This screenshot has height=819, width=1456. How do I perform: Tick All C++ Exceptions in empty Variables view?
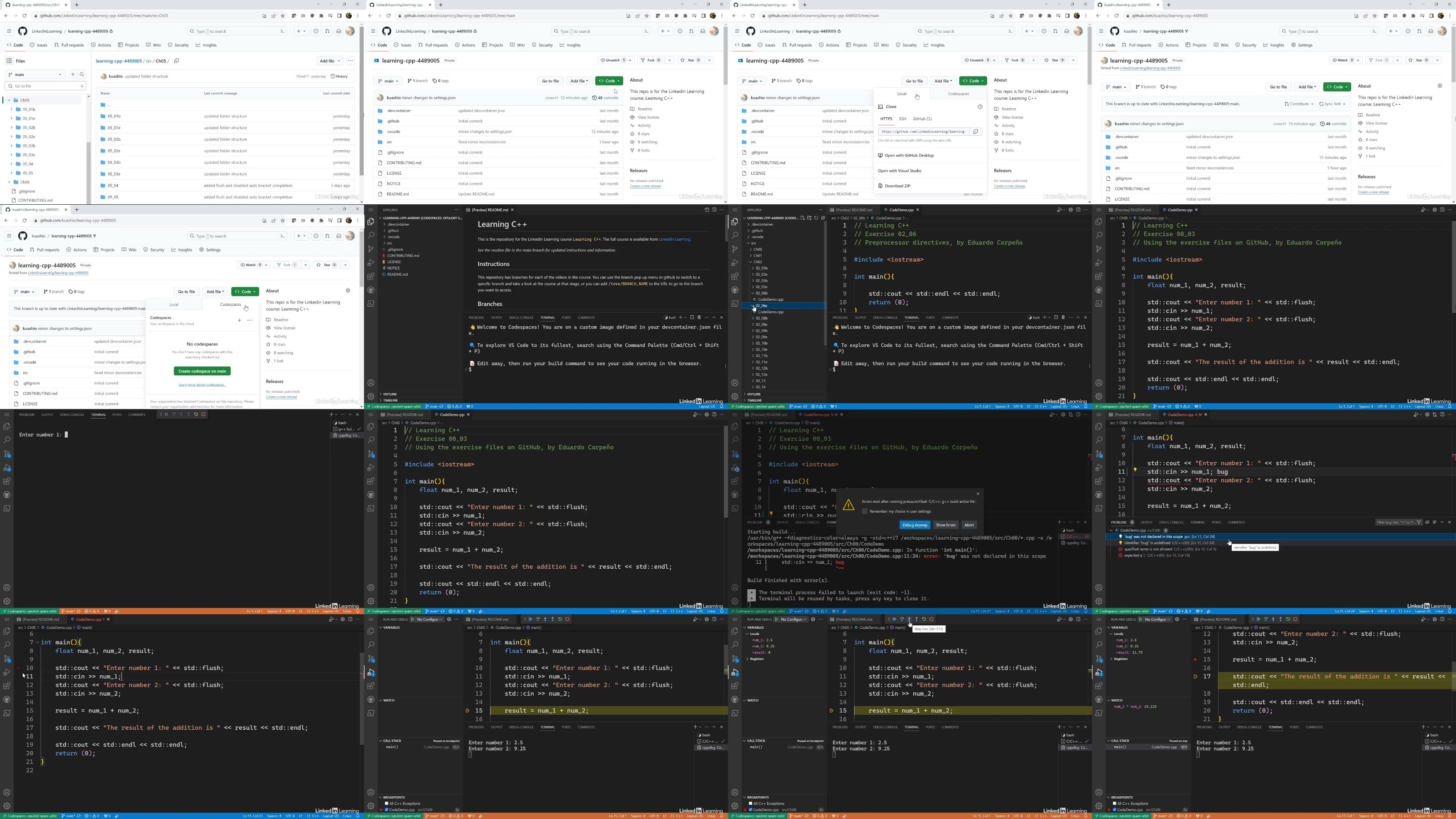coord(387,803)
